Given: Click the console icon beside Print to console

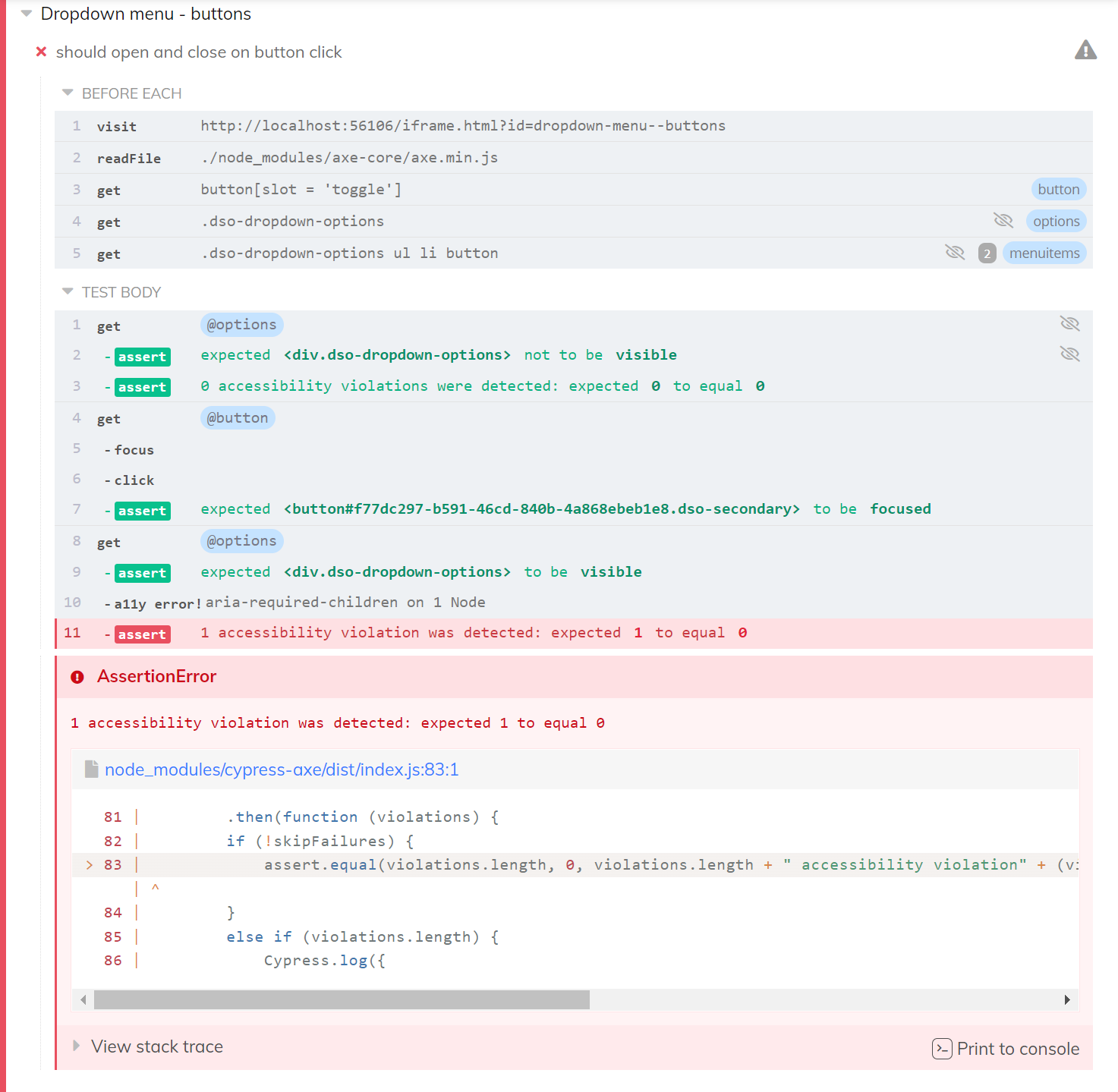Looking at the screenshot, I should [x=942, y=1049].
